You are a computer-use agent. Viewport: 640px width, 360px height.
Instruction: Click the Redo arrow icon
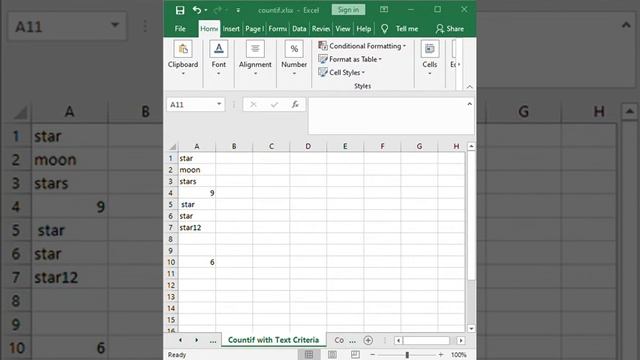coord(218,10)
